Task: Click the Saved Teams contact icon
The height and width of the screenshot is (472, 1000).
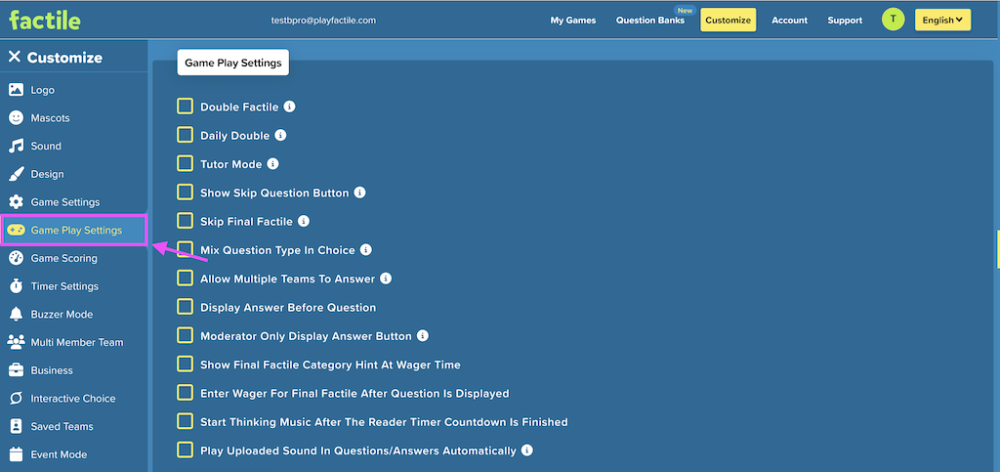Action: tap(16, 427)
